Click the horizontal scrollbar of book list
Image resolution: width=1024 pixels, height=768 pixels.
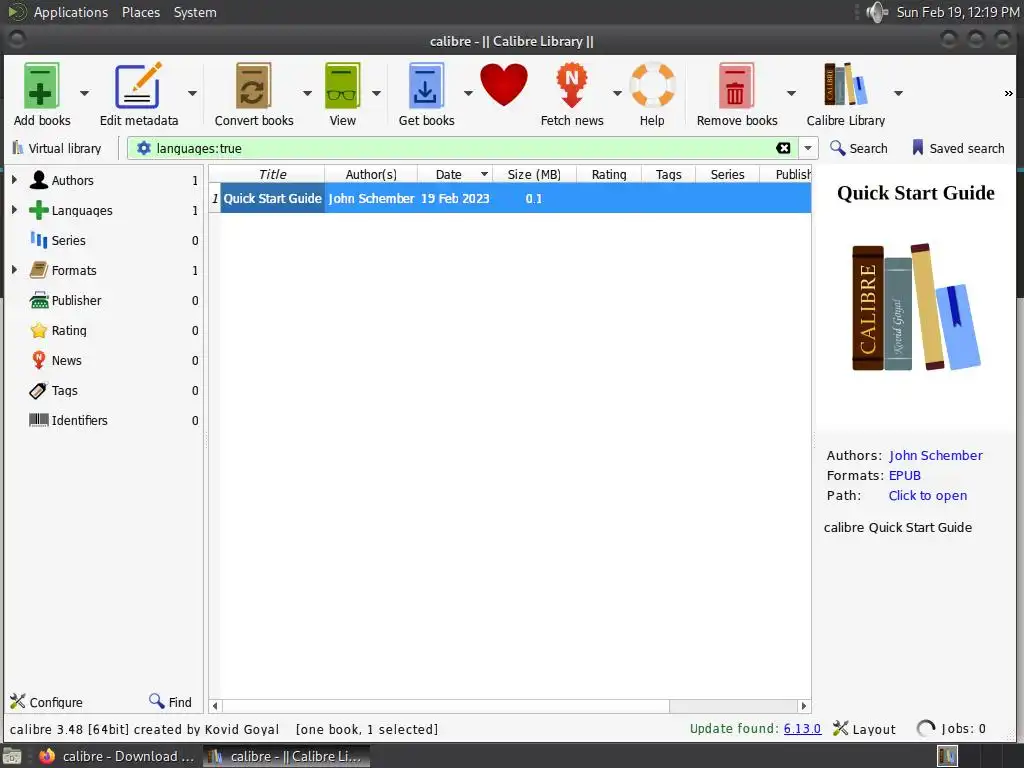[x=445, y=706]
